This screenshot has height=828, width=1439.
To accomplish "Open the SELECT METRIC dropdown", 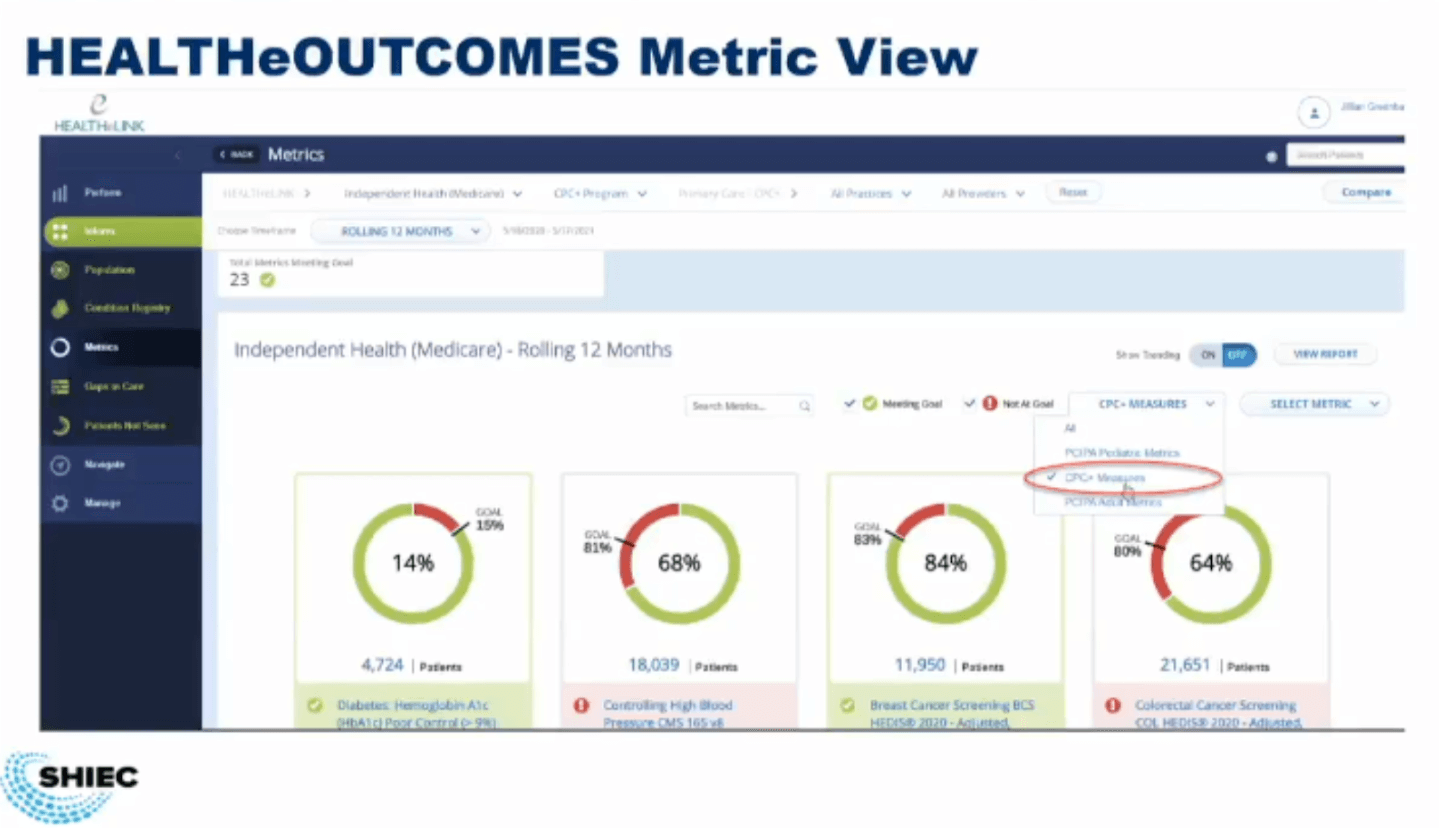I will [x=1315, y=404].
